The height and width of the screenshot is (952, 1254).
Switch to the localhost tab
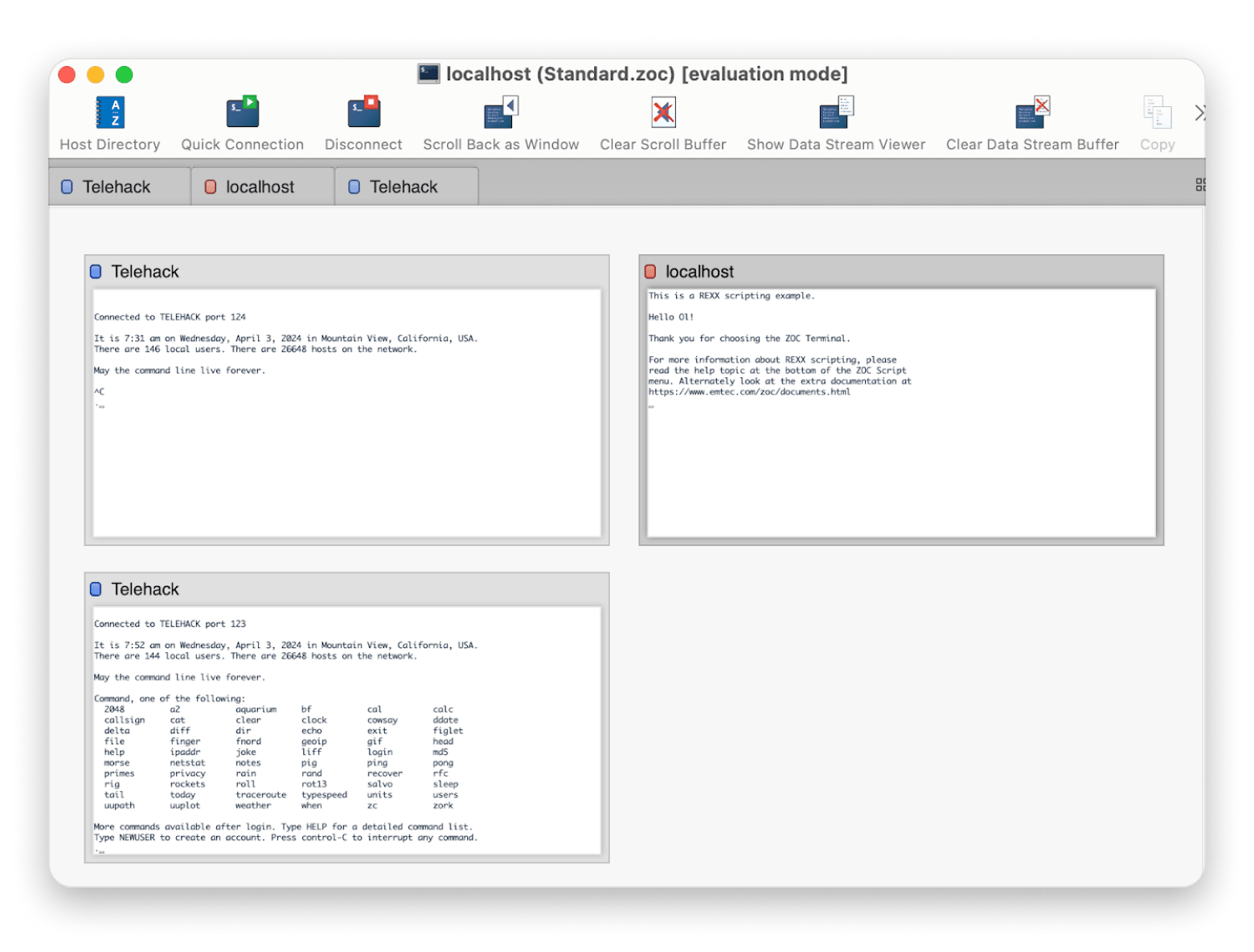[263, 187]
